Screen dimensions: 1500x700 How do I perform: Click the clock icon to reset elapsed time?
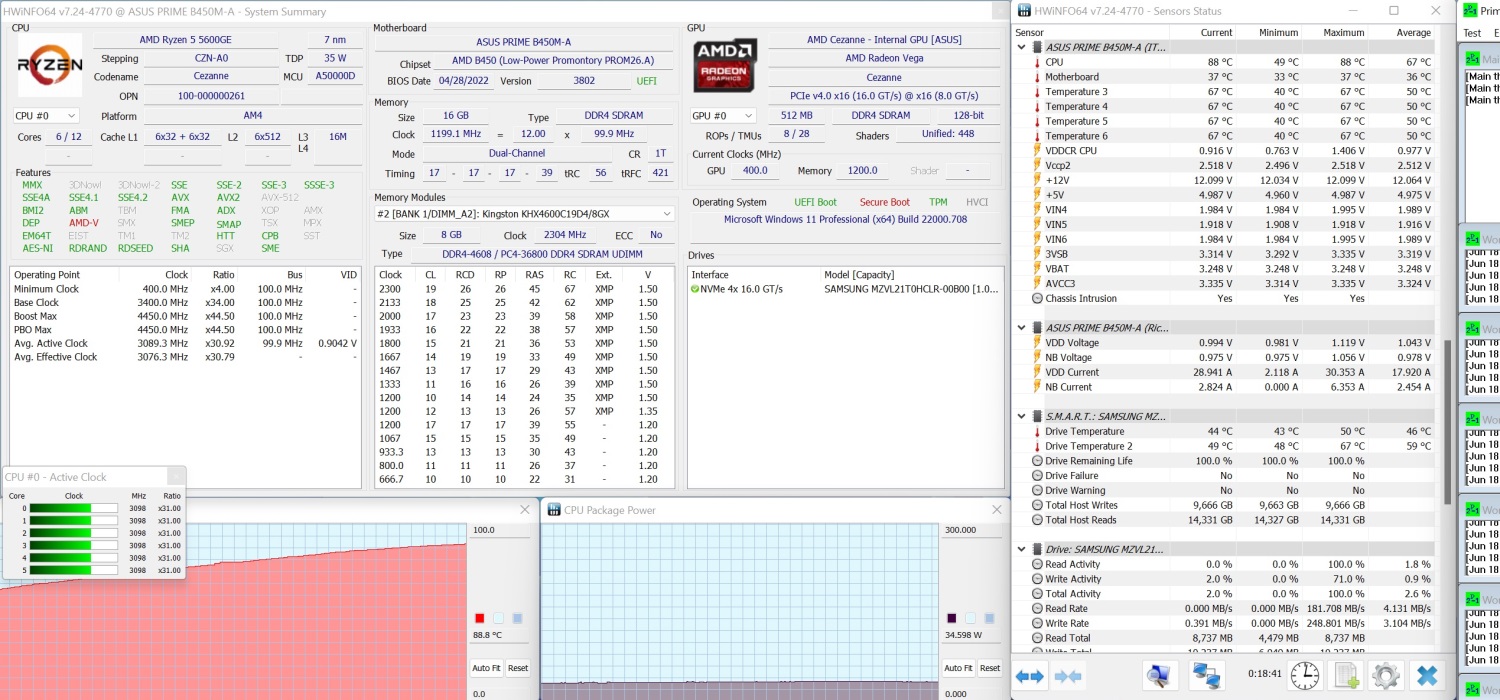point(1304,676)
